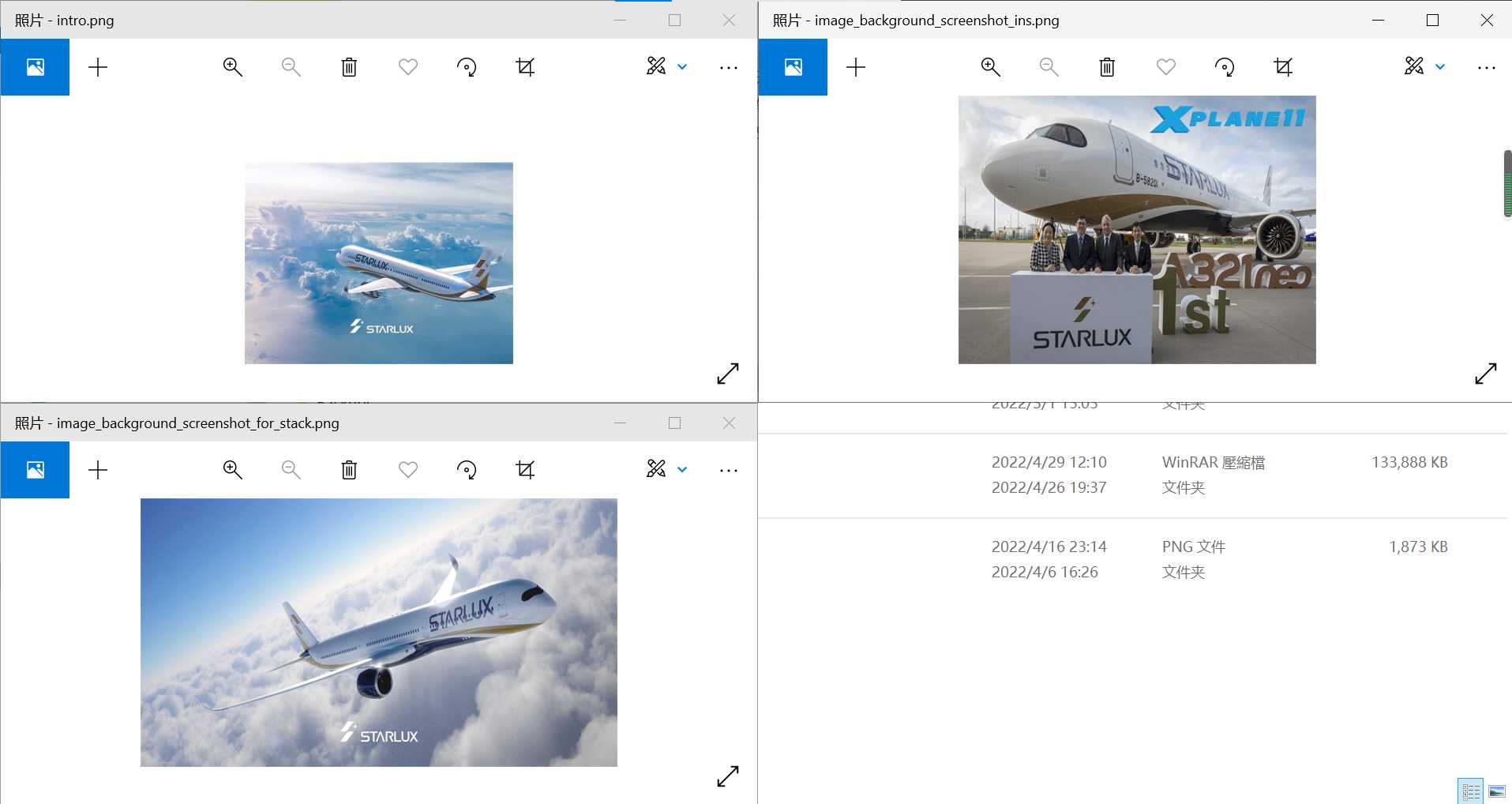Select the PNG 文件 row
Screen dimensions: 1512x804
pyautogui.click(x=1134, y=547)
